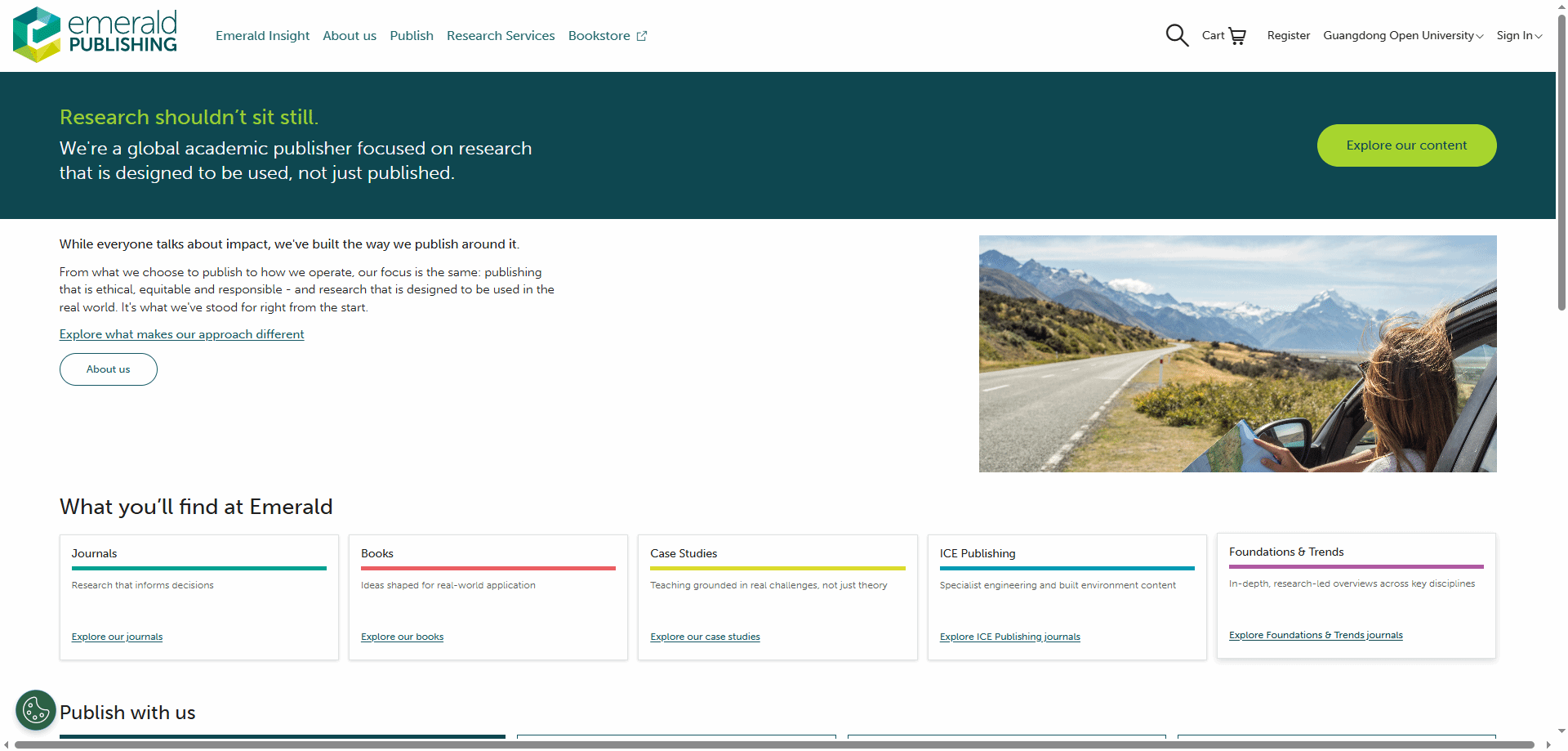
Task: Click the scroll-right arrow at bottom
Action: [x=1548, y=744]
